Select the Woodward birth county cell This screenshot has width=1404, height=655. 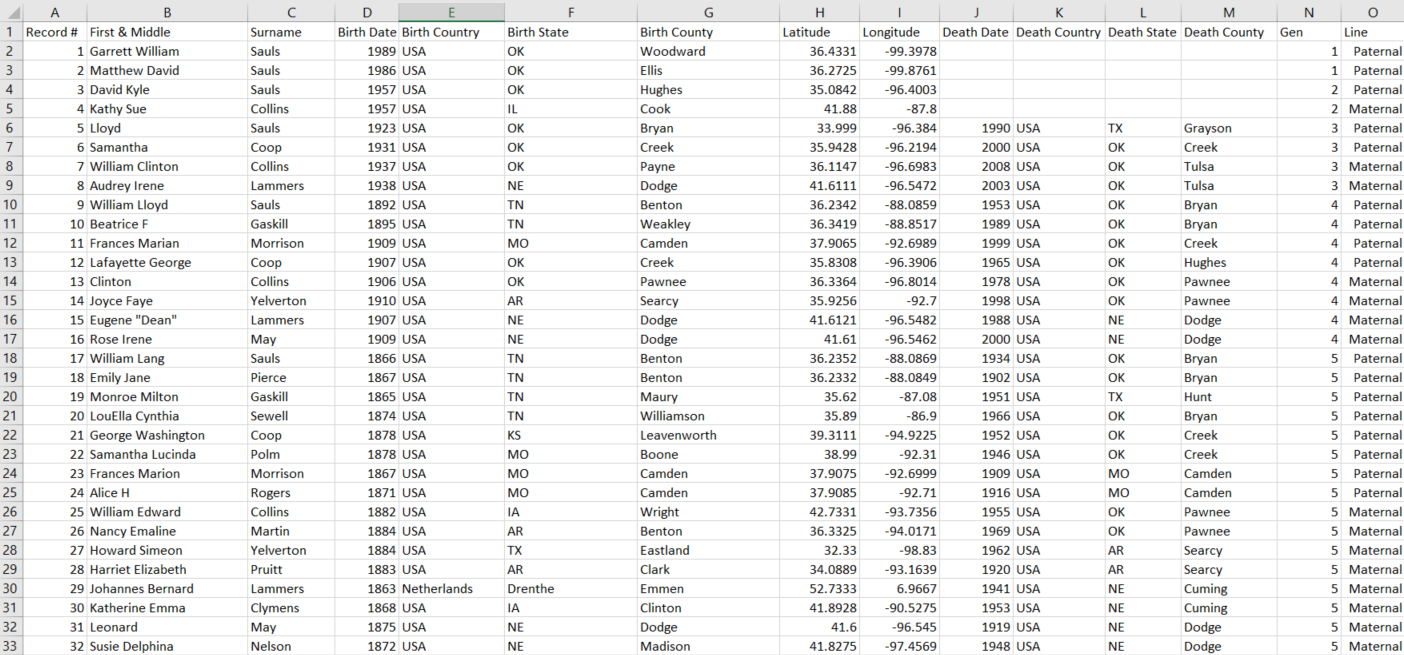point(671,51)
